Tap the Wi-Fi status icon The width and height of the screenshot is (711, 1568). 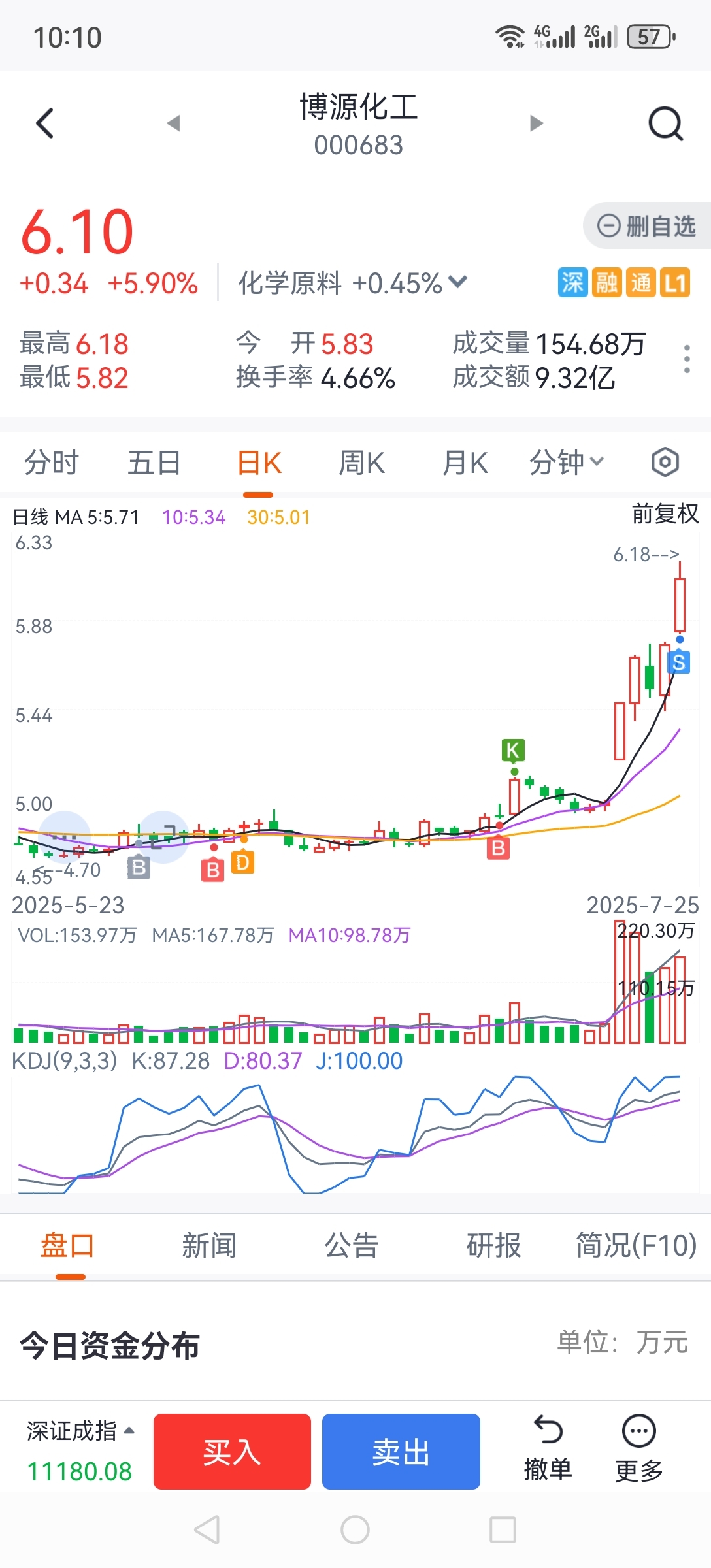pos(510,37)
